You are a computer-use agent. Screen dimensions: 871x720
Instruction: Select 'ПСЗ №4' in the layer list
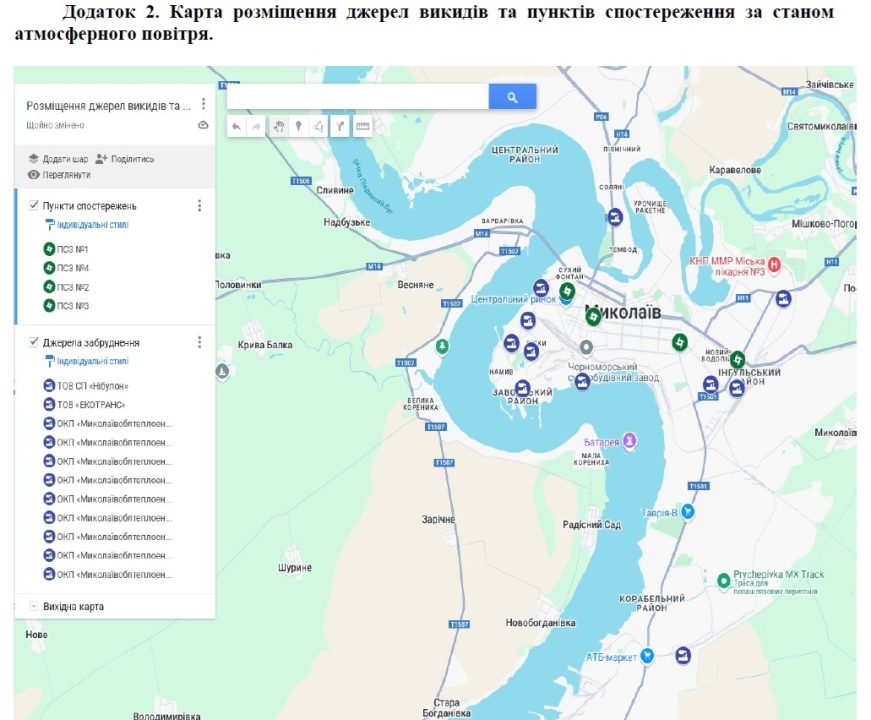[66, 268]
